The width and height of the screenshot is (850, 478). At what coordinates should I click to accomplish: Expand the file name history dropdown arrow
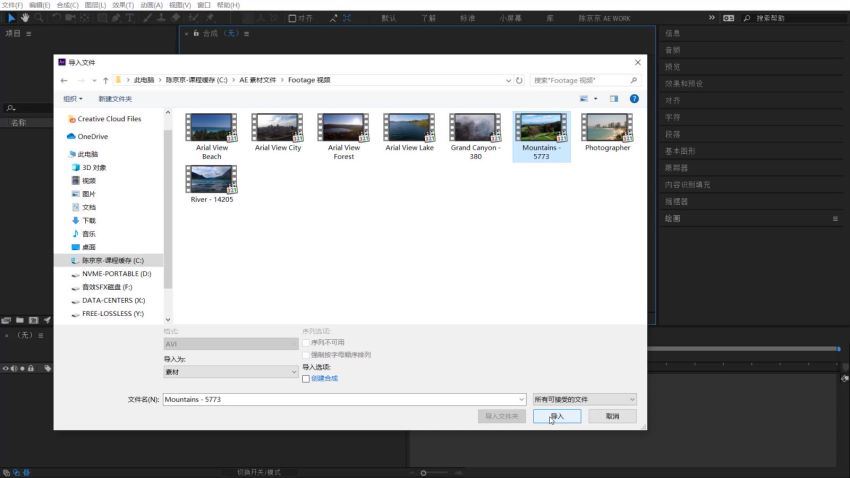521,399
